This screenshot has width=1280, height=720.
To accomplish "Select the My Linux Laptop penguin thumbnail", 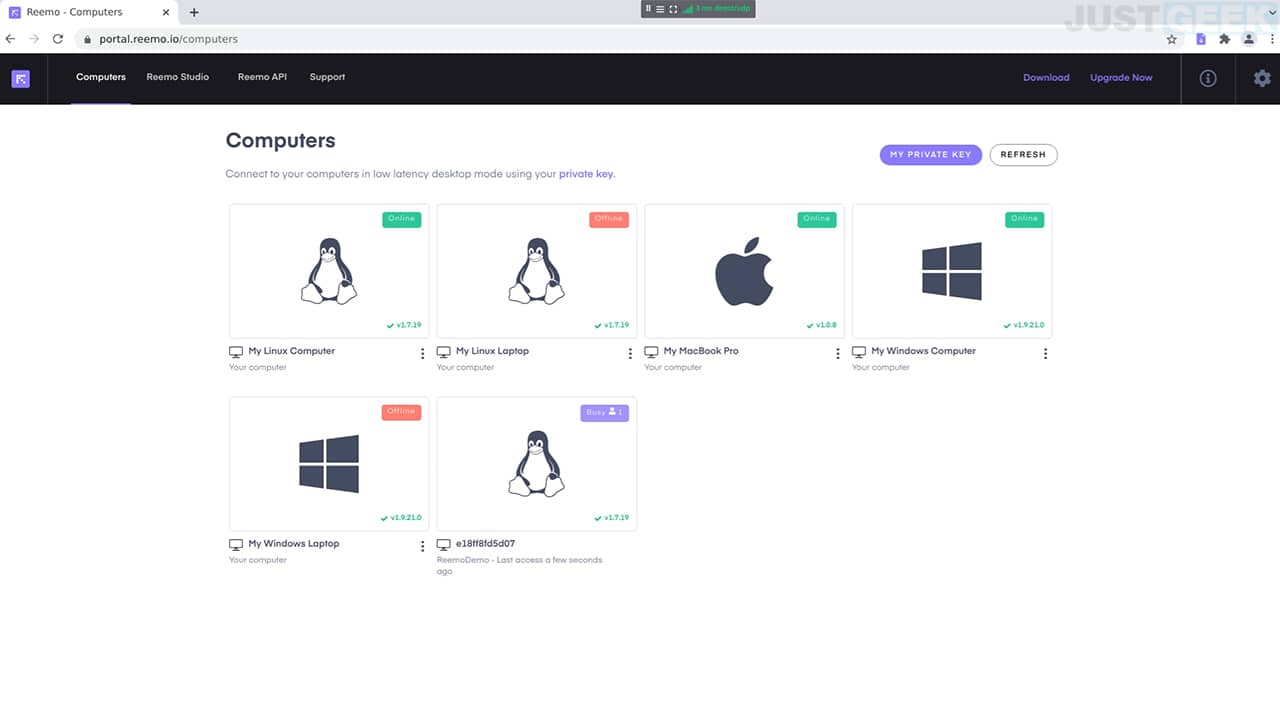I will pyautogui.click(x=537, y=271).
